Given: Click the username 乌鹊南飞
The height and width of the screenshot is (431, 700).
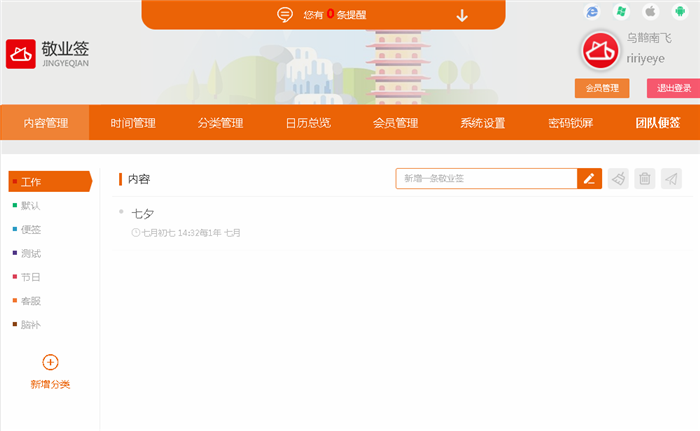Looking at the screenshot, I should pos(649,38).
